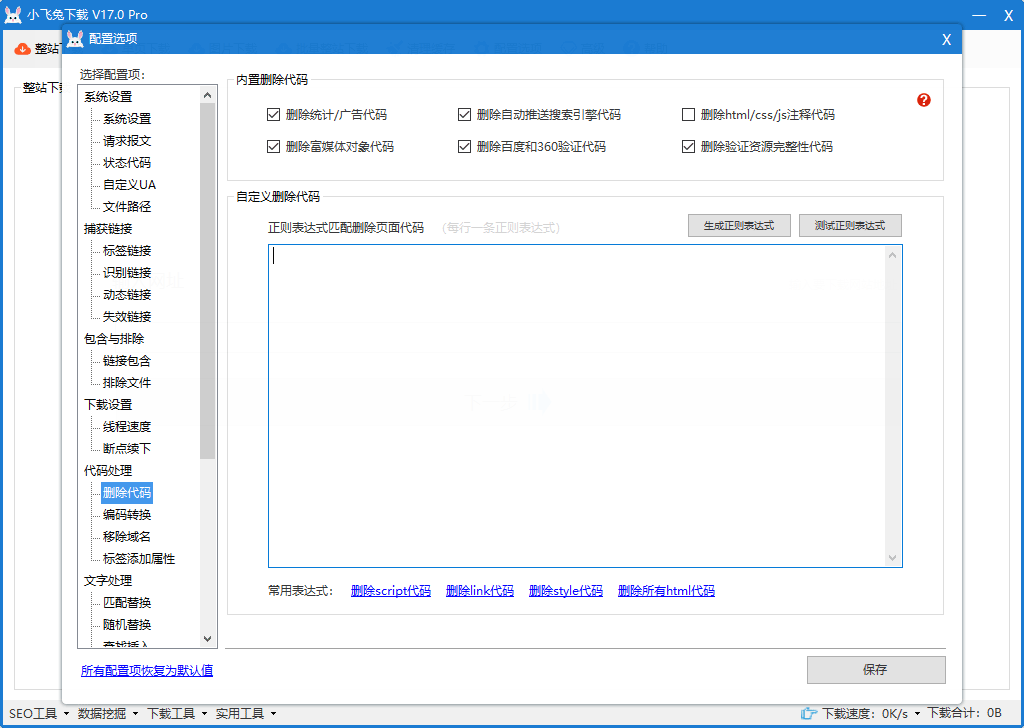Select 编码转换 in the config tree
1024x728 pixels.
[x=127, y=515]
